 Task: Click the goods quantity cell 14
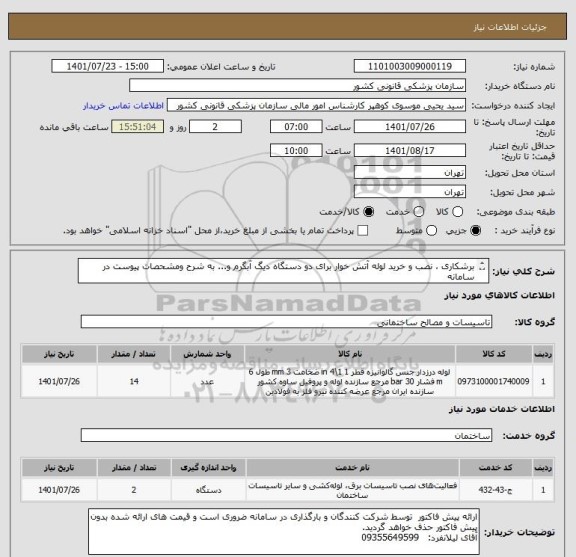coord(134,381)
